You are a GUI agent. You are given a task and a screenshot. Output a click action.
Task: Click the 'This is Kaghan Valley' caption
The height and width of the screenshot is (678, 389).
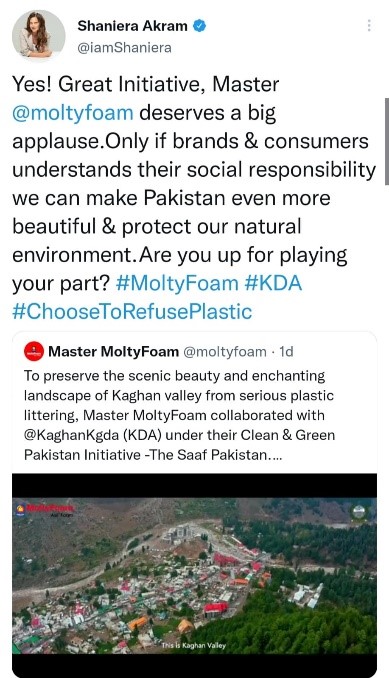pos(194,645)
